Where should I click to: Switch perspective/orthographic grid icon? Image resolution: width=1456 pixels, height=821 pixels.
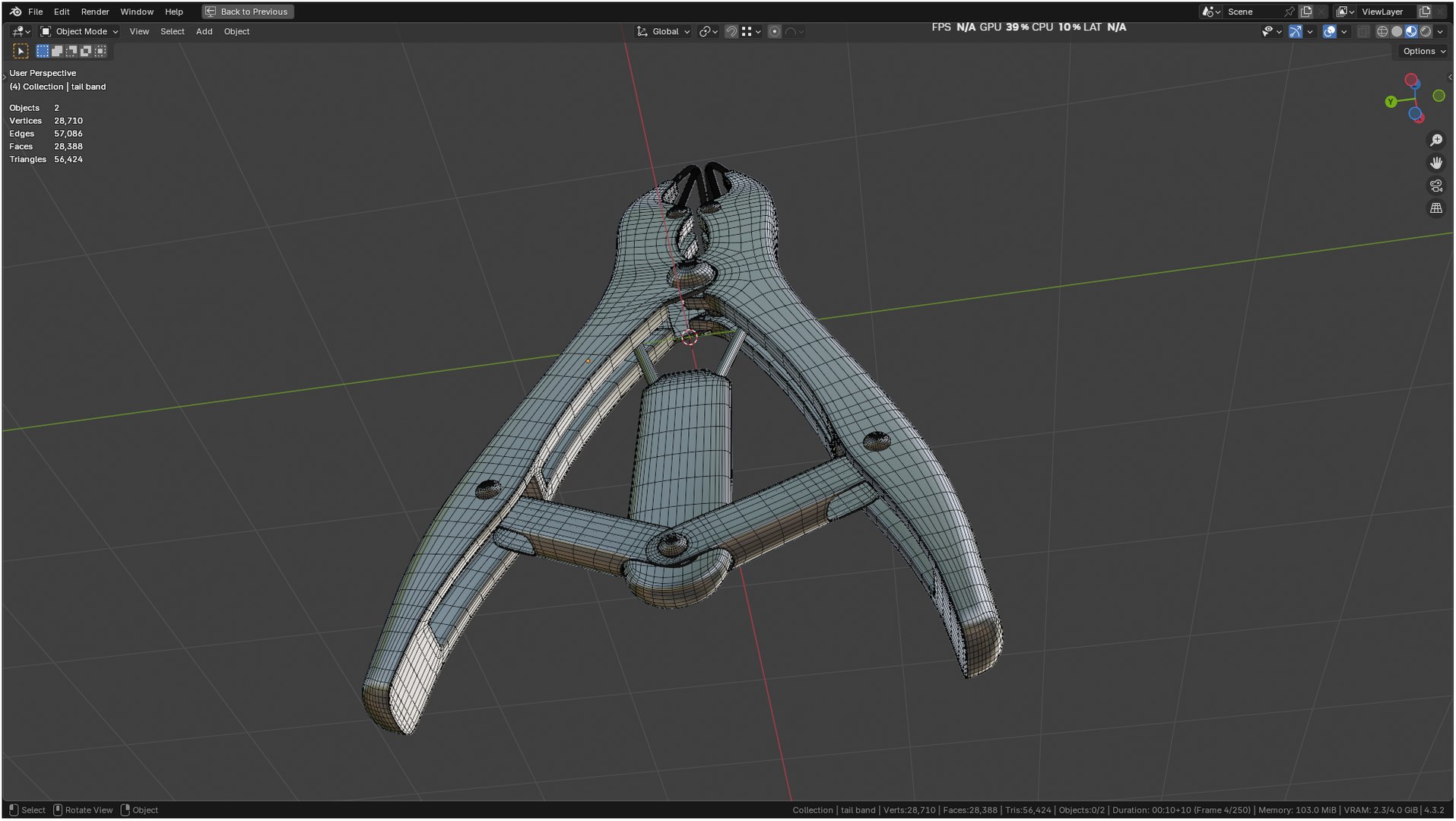(x=1436, y=208)
